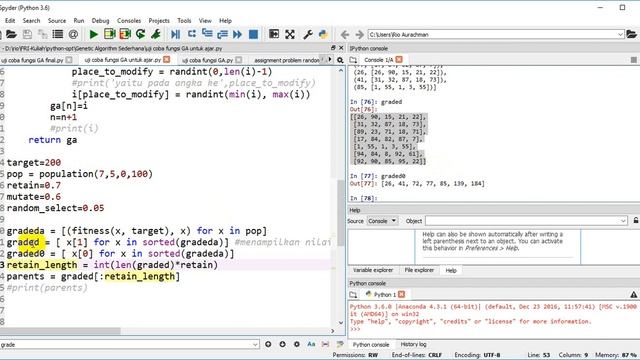Click the editor vertical scrollbar

(341, 212)
